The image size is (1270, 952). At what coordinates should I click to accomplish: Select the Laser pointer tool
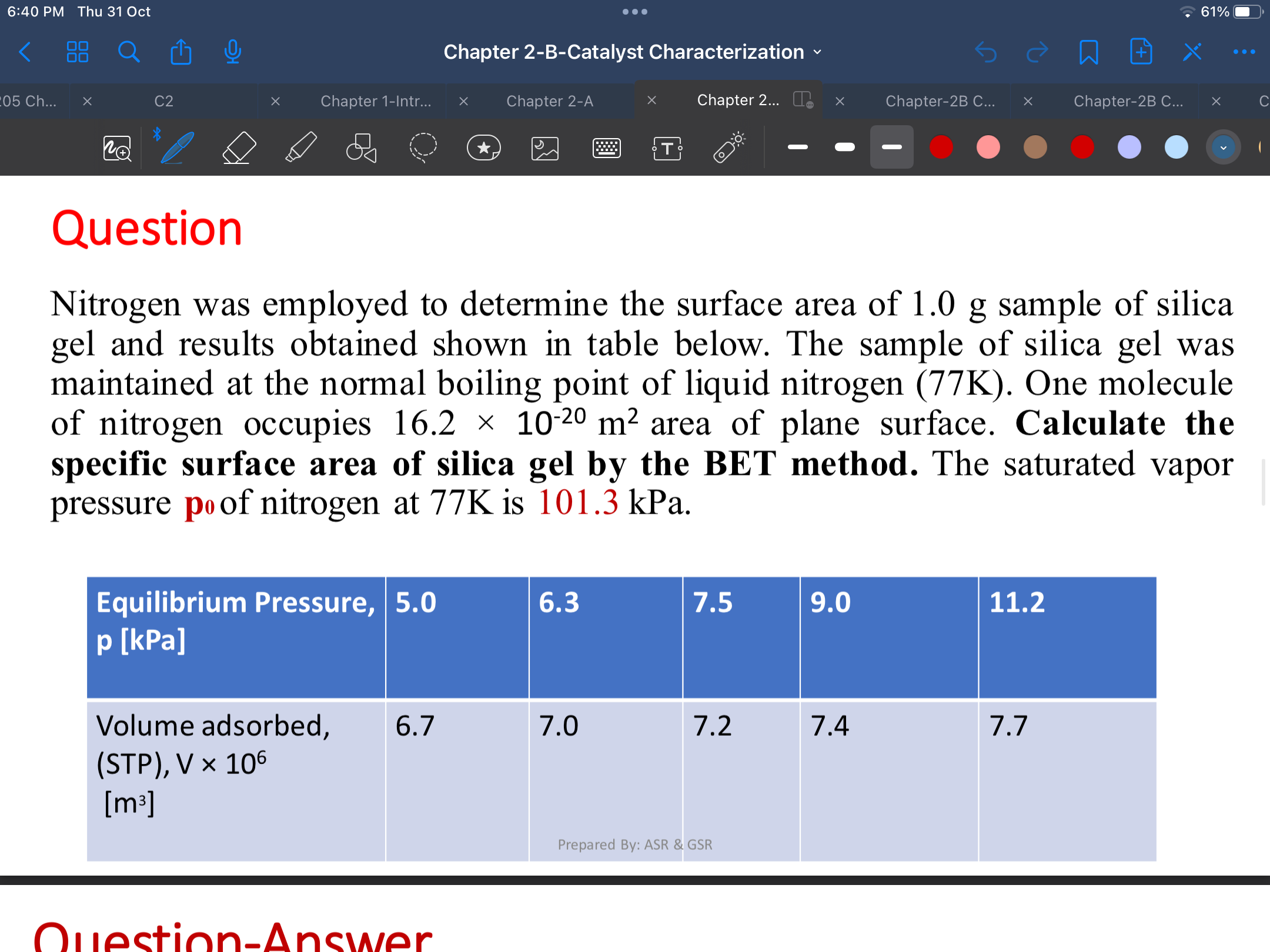pos(729,147)
